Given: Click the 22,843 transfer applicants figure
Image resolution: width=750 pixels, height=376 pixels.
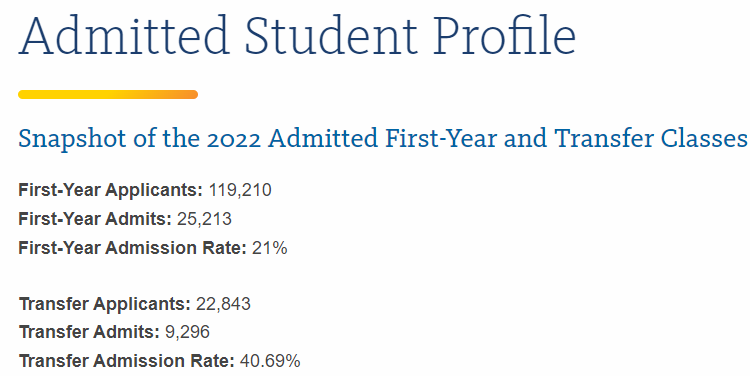Looking at the screenshot, I should [x=223, y=304].
